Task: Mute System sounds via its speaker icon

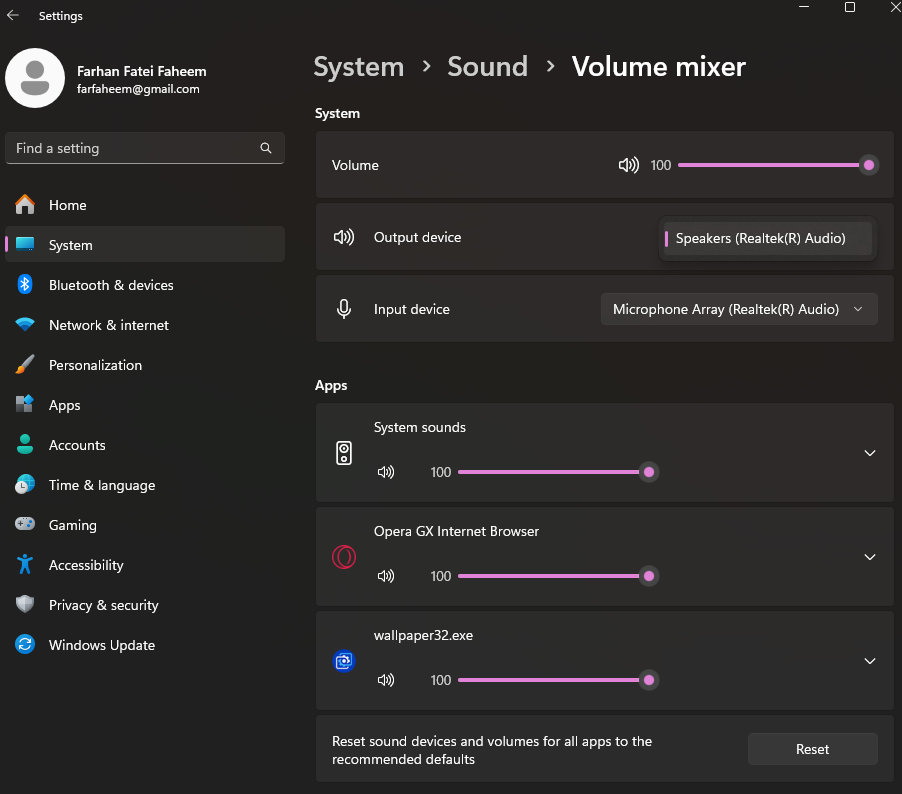Action: [386, 472]
